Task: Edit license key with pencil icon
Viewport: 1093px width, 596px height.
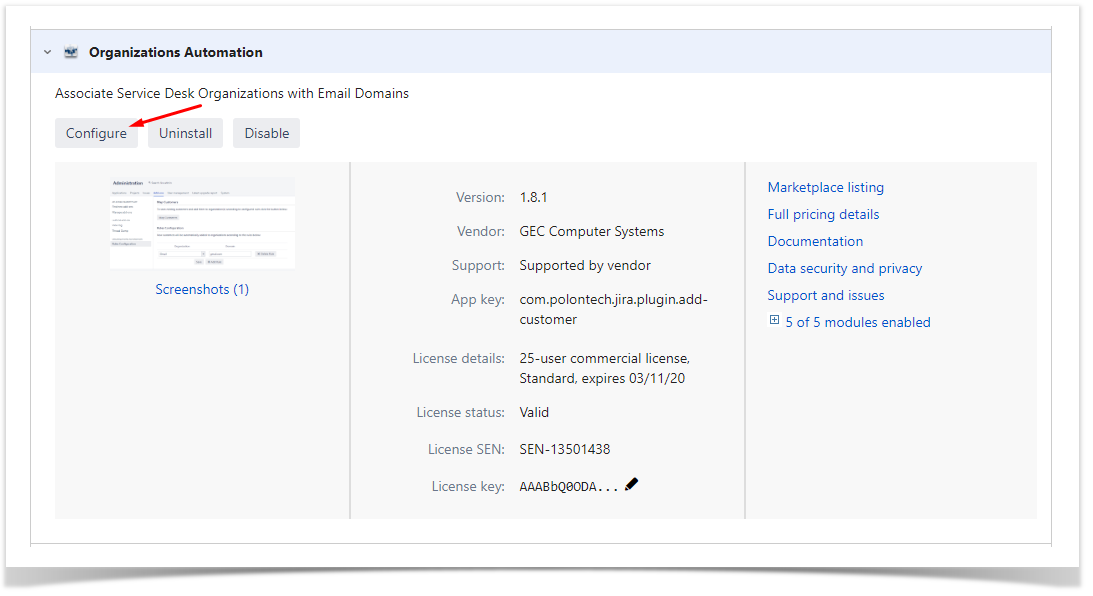Action: [631, 485]
